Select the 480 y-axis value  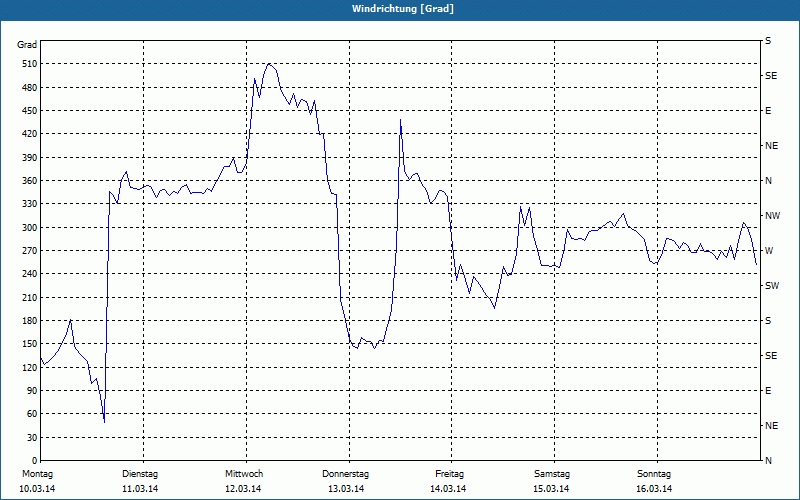click(29, 88)
